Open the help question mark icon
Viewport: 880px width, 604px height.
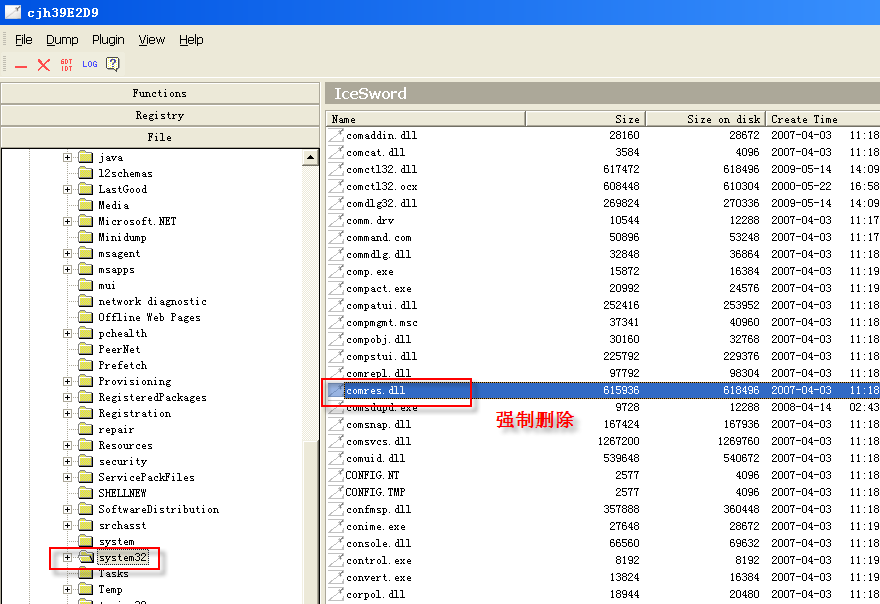[x=113, y=65]
